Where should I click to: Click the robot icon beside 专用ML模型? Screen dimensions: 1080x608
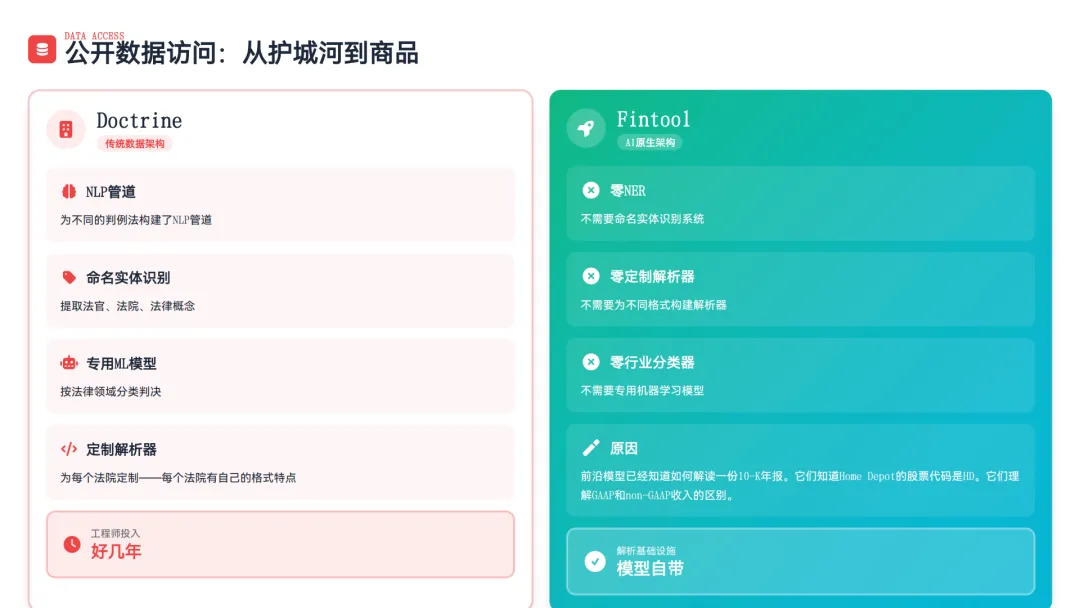[x=69, y=363]
